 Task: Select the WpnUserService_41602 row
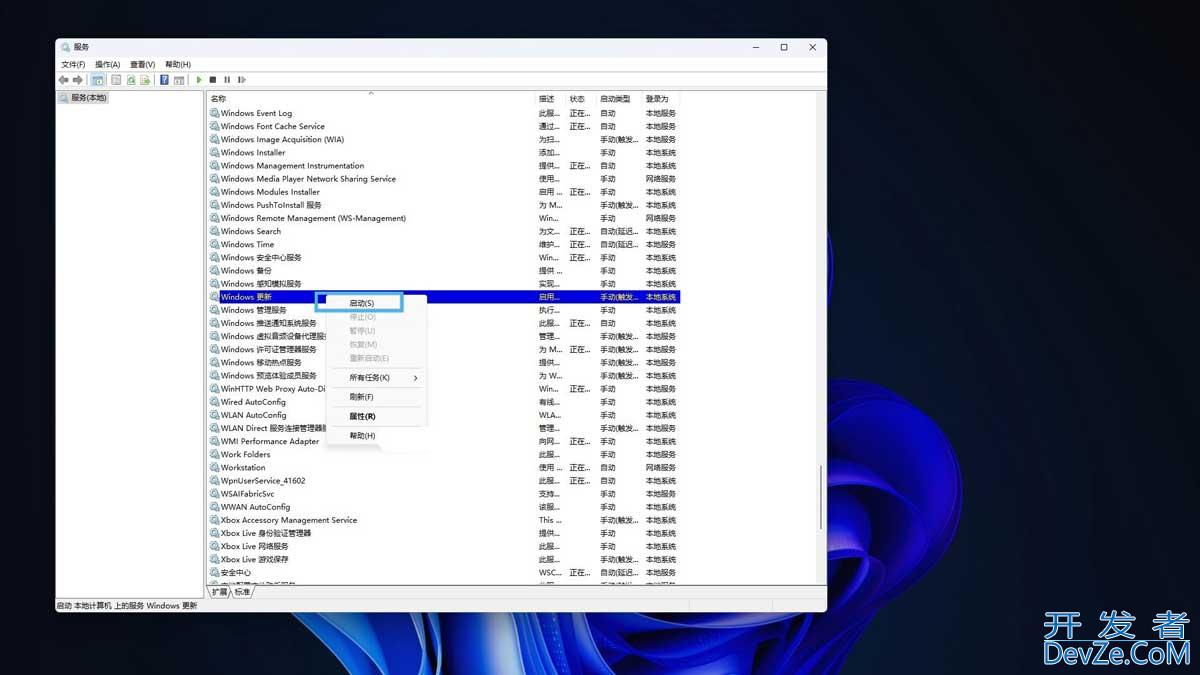pos(444,480)
